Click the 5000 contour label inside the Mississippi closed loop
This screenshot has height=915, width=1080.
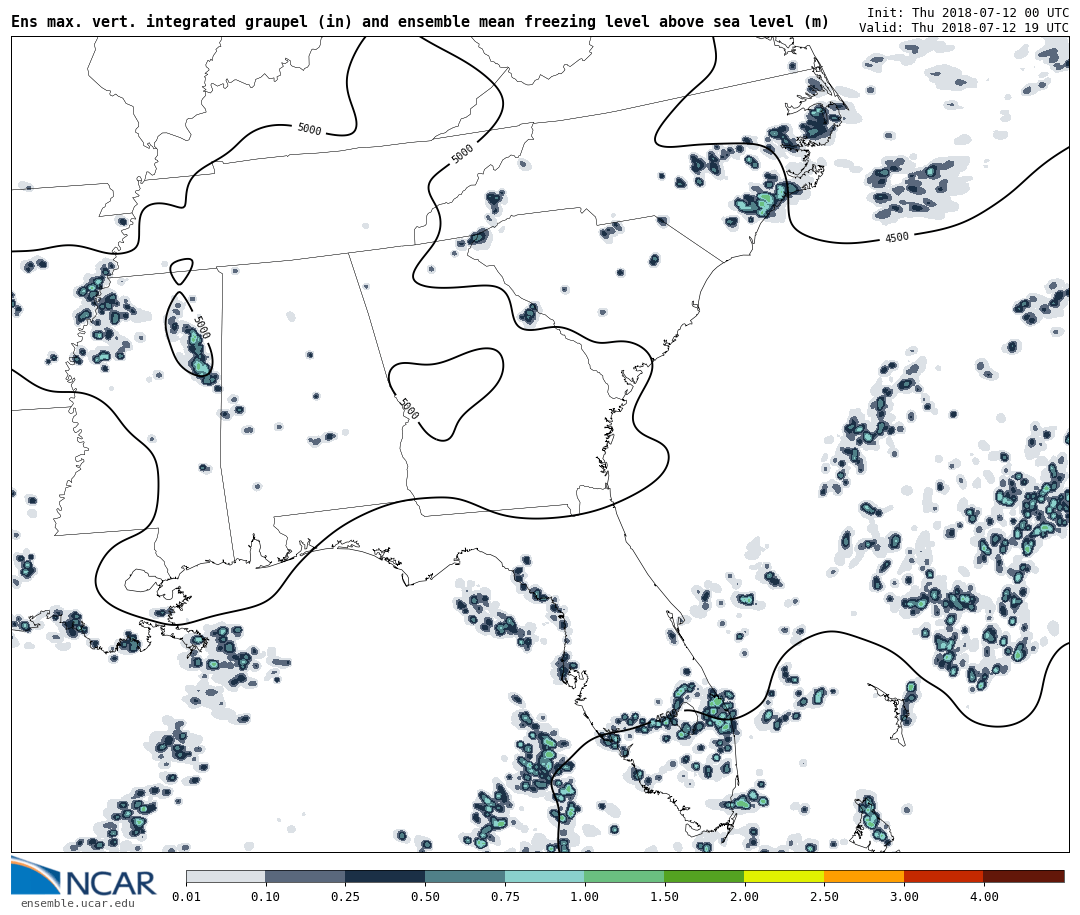coord(201,327)
